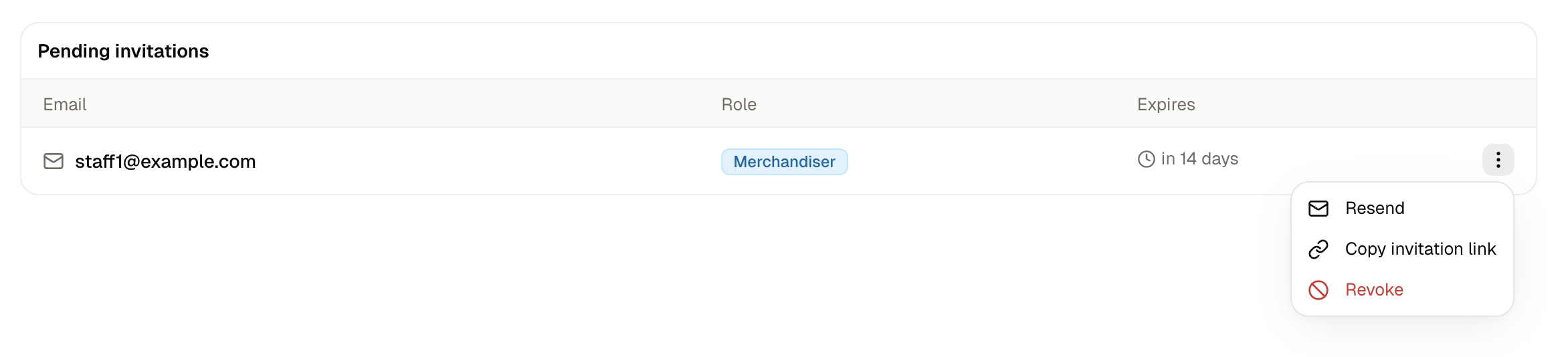This screenshot has width=1568, height=357.
Task: Select the staff1@example.com invitation row
Action: pyautogui.click(x=779, y=160)
